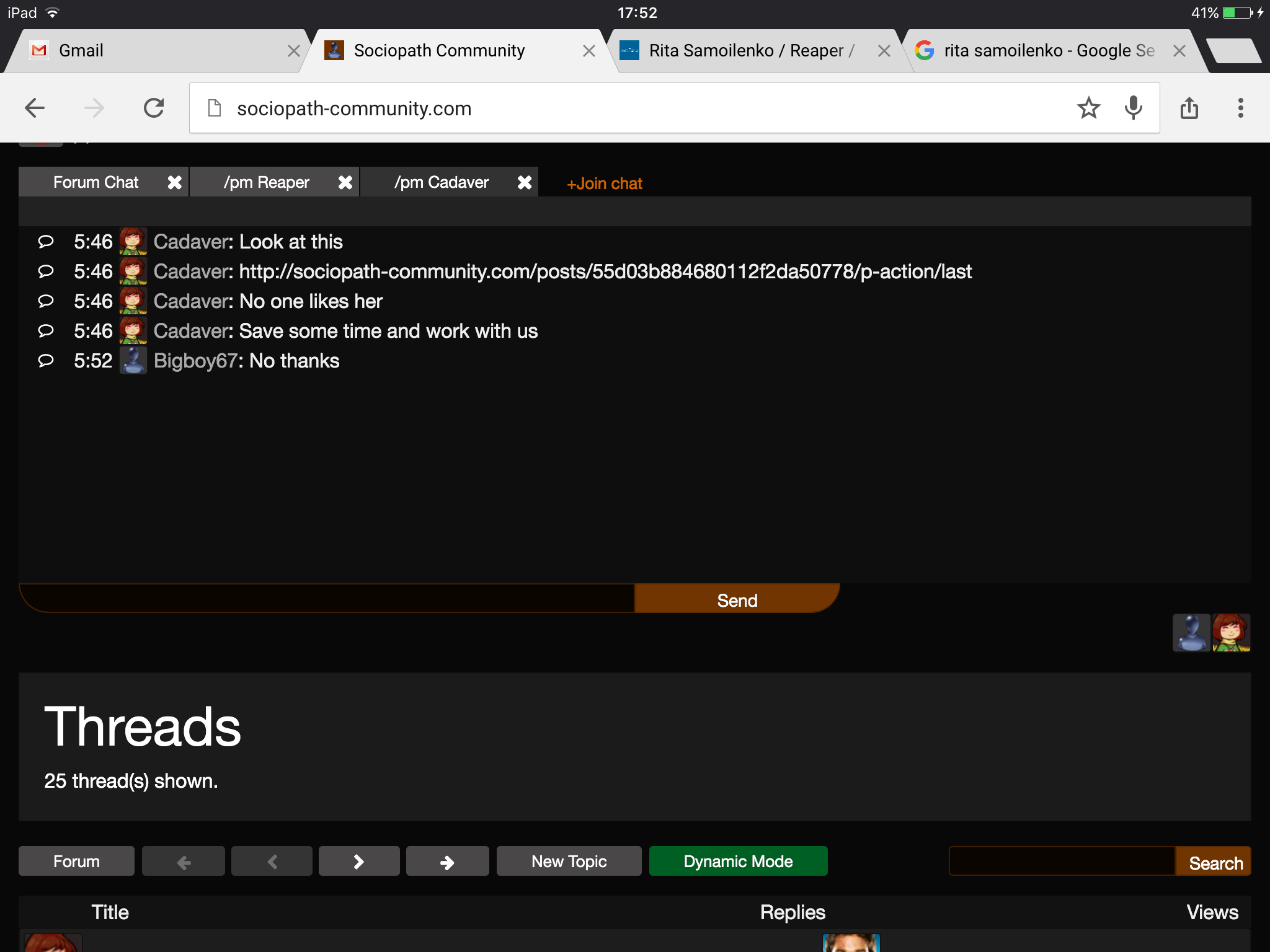Go forward with the browser arrow
Viewport: 1270px width, 952px height.
[94, 108]
